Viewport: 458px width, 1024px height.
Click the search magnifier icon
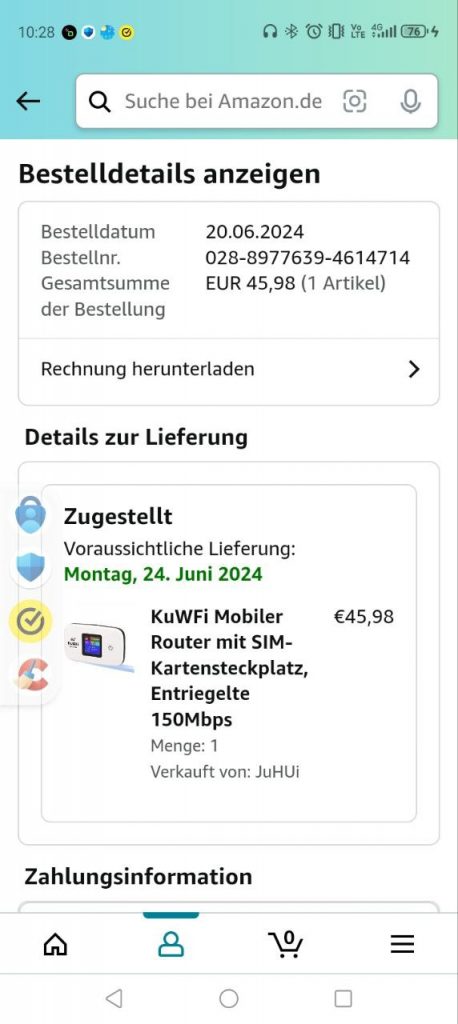(x=99, y=101)
